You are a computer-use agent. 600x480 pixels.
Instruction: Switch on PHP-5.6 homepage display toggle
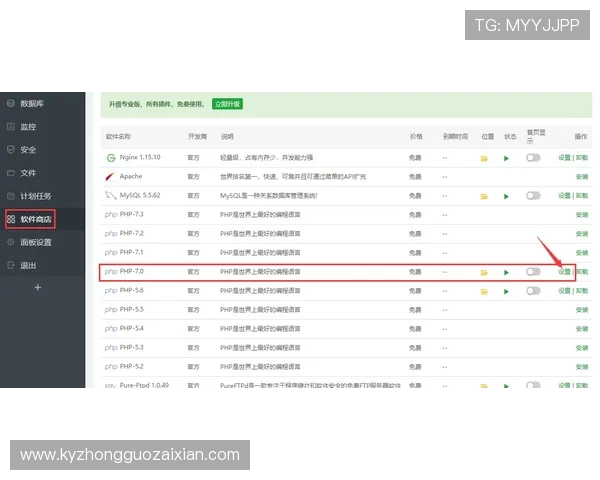click(533, 290)
